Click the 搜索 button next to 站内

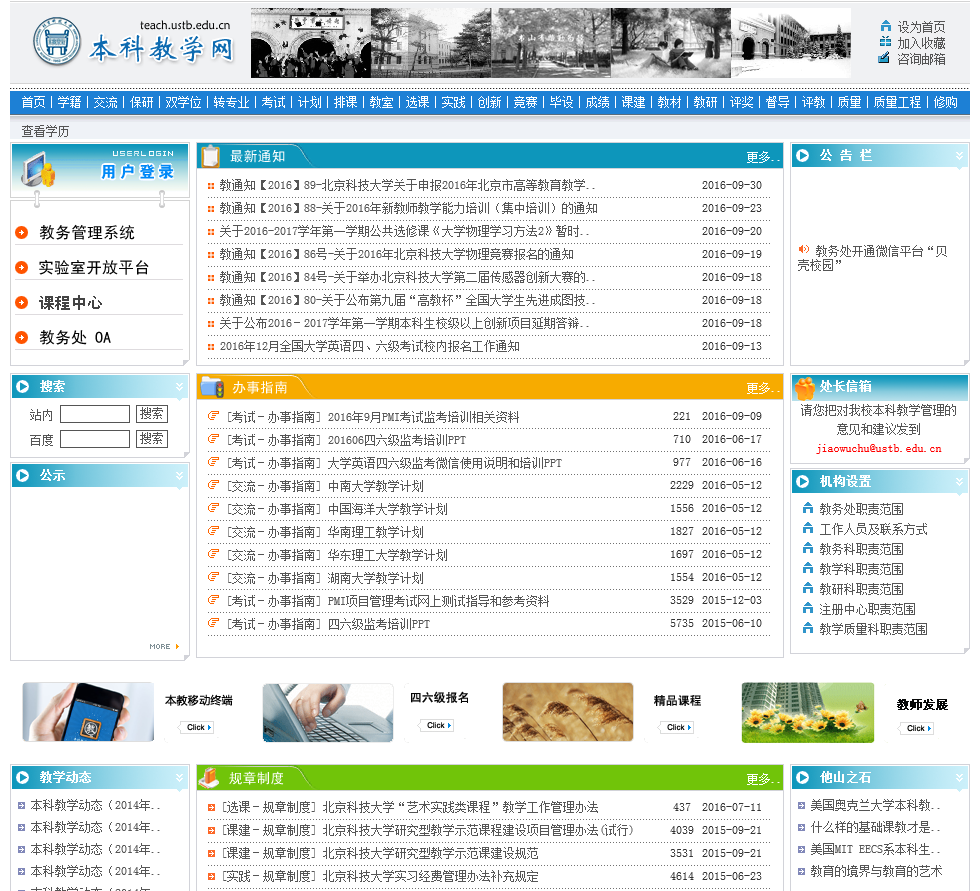pos(152,414)
